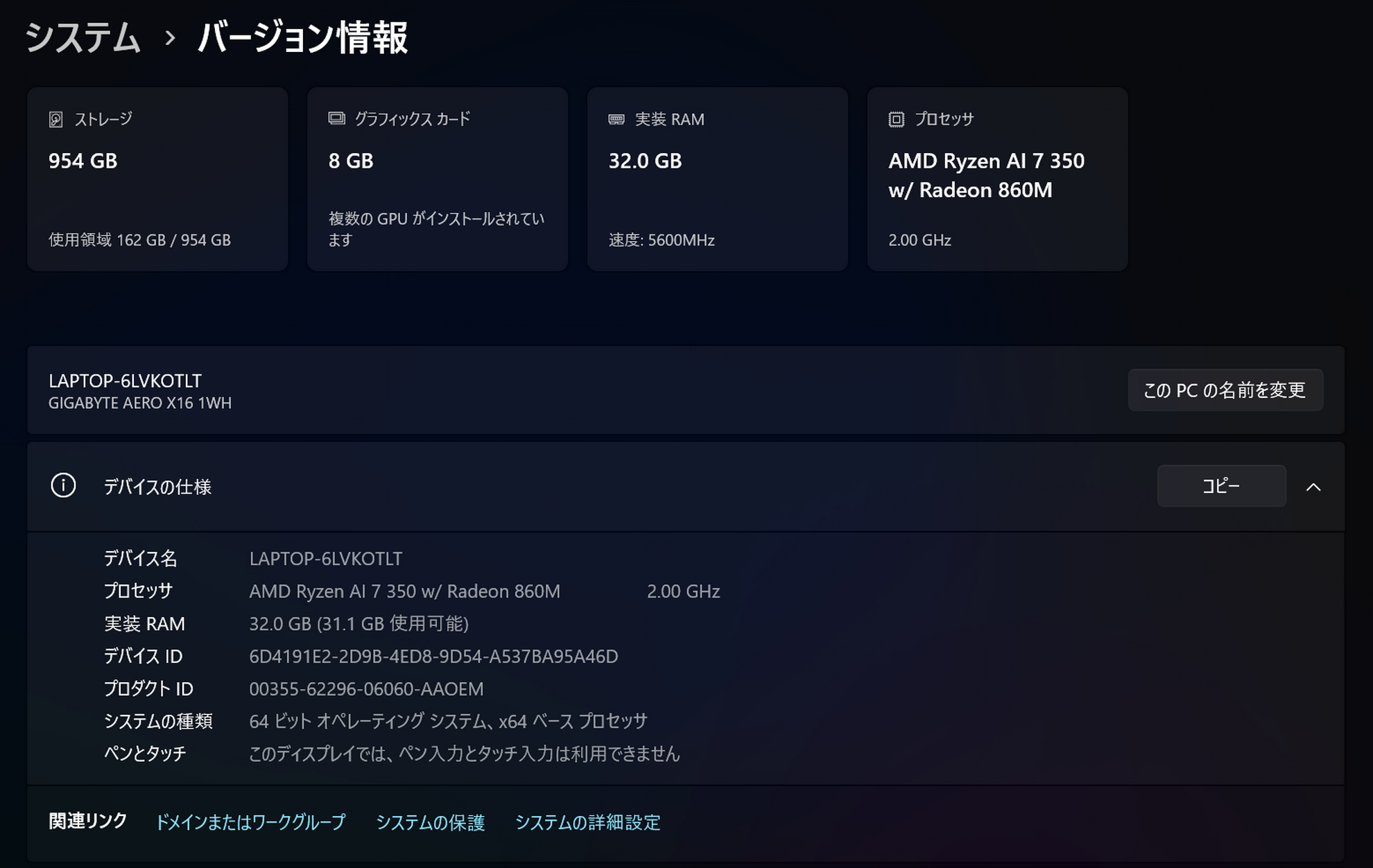Image resolution: width=1373 pixels, height=868 pixels.
Task: Click この PC の名前を変更 button
Action: coord(1225,390)
